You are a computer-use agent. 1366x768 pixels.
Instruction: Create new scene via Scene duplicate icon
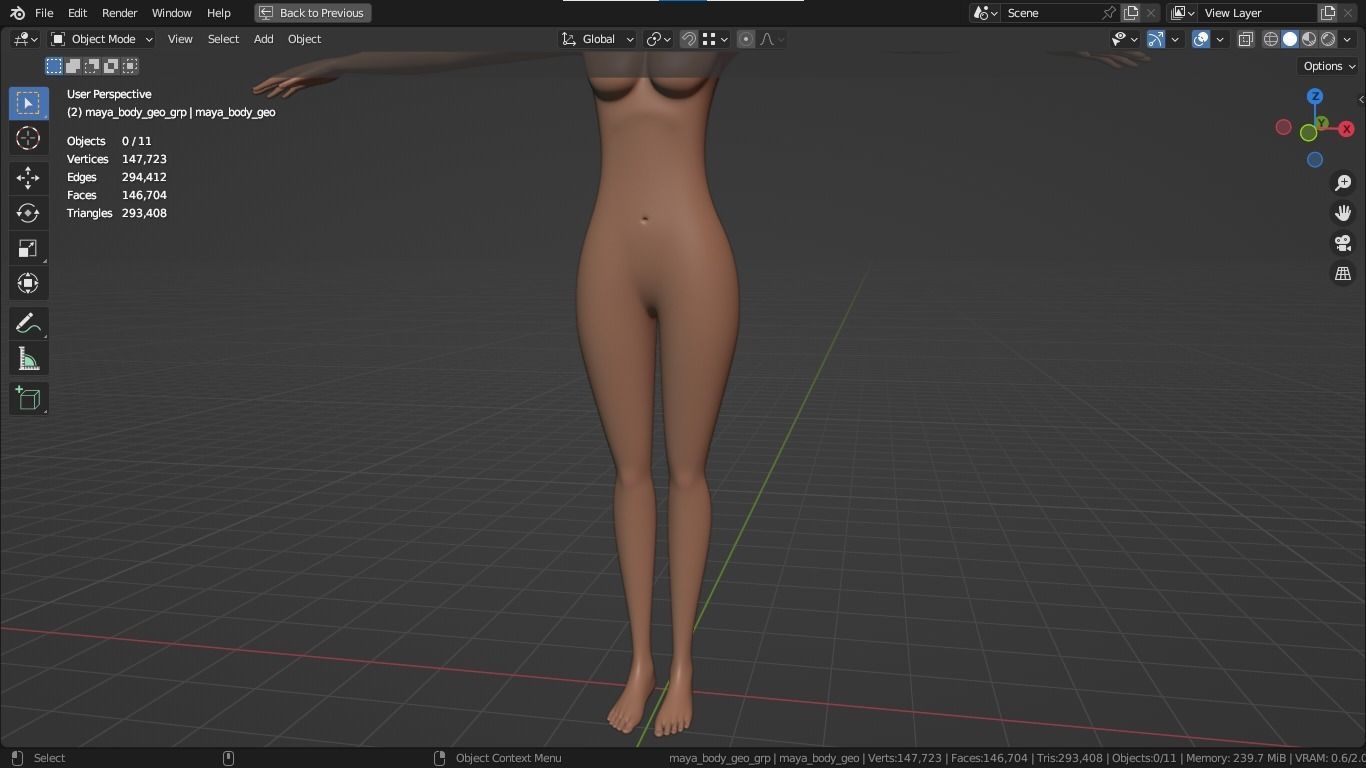1131,13
